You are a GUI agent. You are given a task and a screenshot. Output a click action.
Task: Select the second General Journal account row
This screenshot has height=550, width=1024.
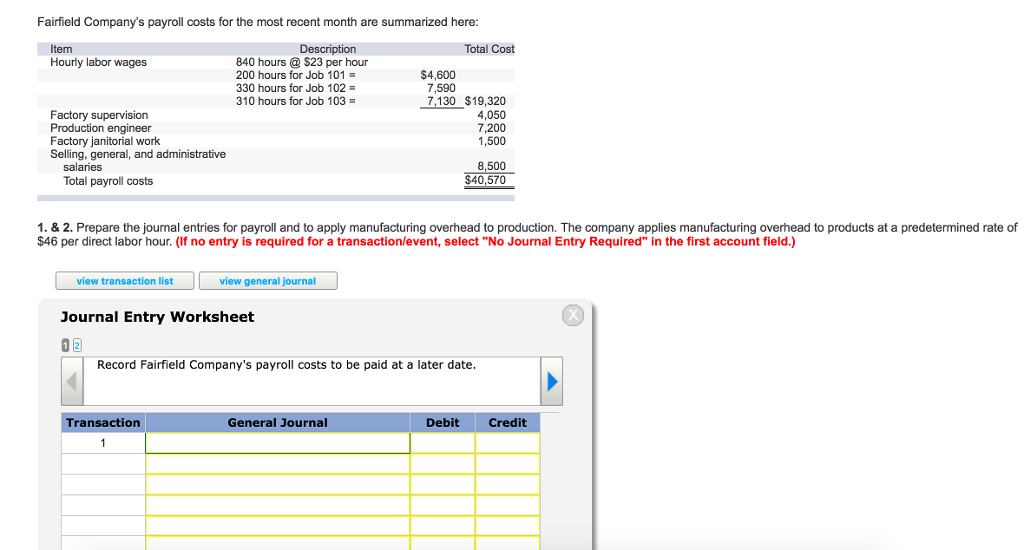pyautogui.click(x=278, y=464)
